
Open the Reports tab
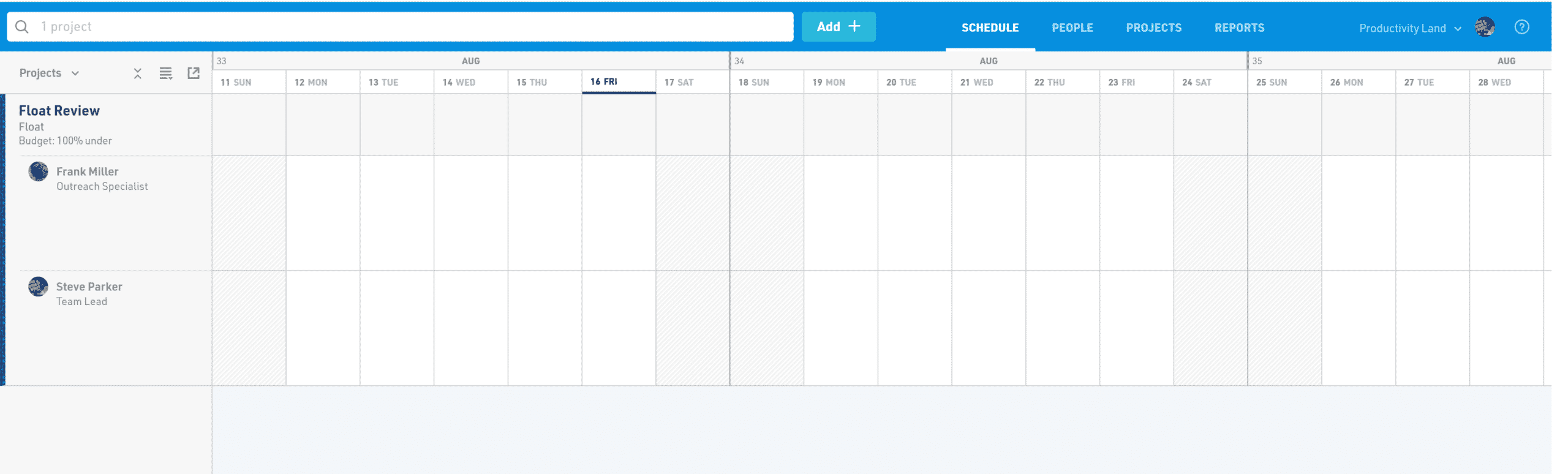click(1239, 28)
